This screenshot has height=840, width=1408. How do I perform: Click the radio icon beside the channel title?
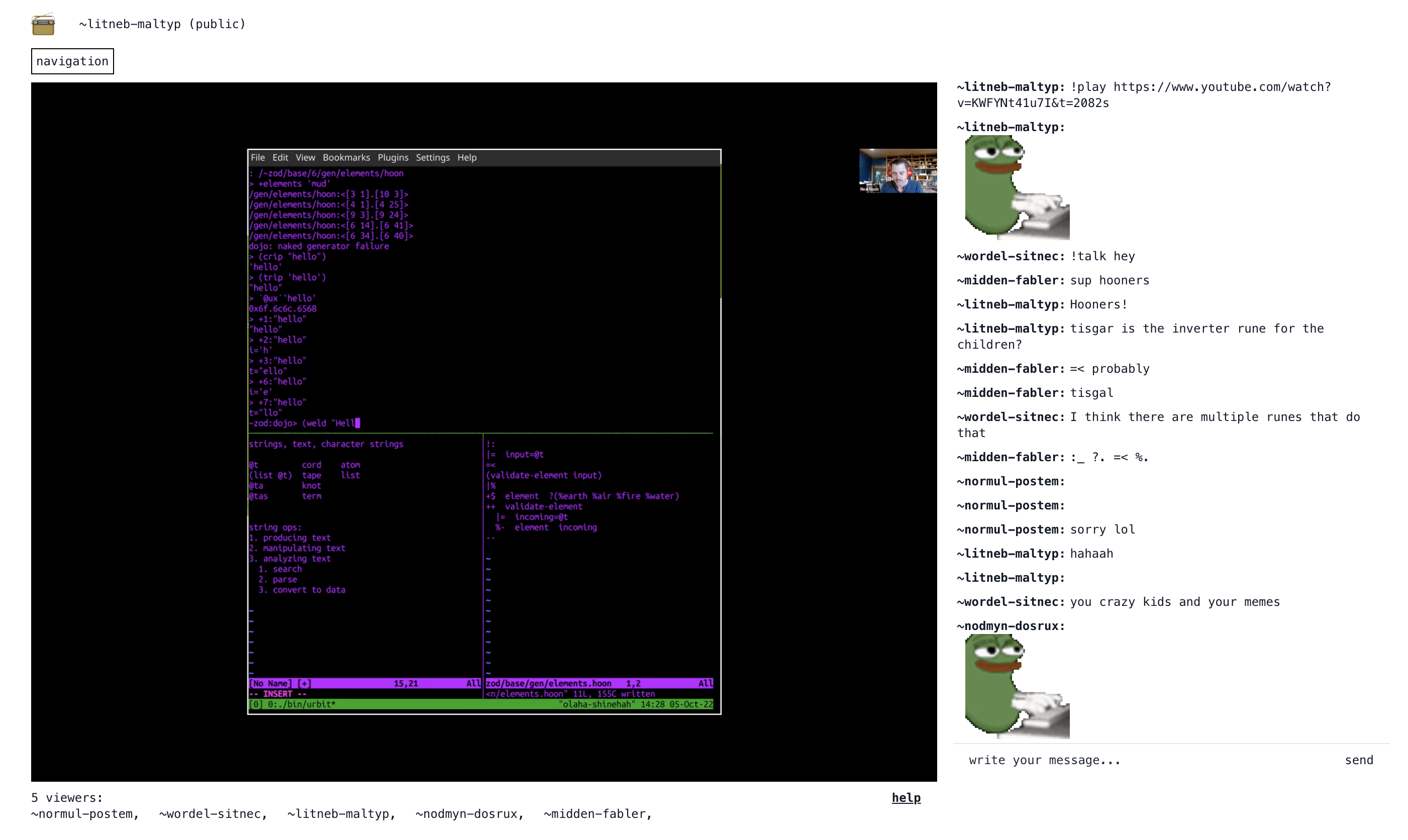44,24
